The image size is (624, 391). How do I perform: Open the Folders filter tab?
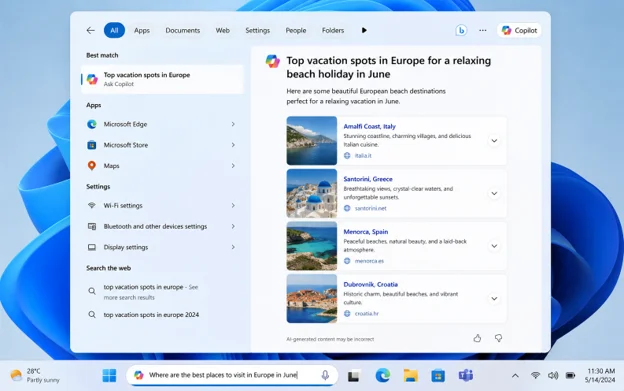[333, 30]
